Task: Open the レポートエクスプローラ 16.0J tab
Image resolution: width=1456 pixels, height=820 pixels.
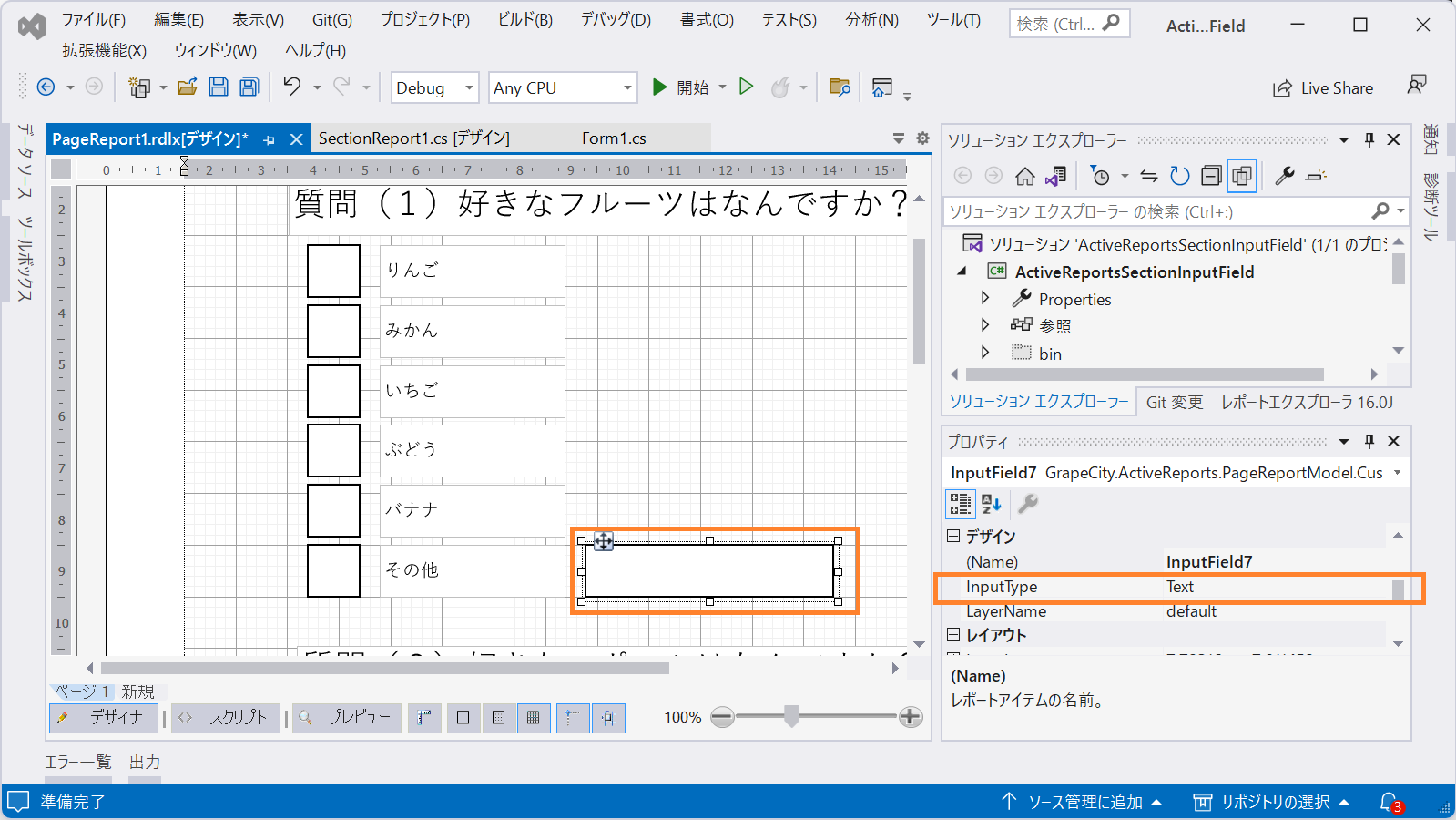Action: point(1307,402)
